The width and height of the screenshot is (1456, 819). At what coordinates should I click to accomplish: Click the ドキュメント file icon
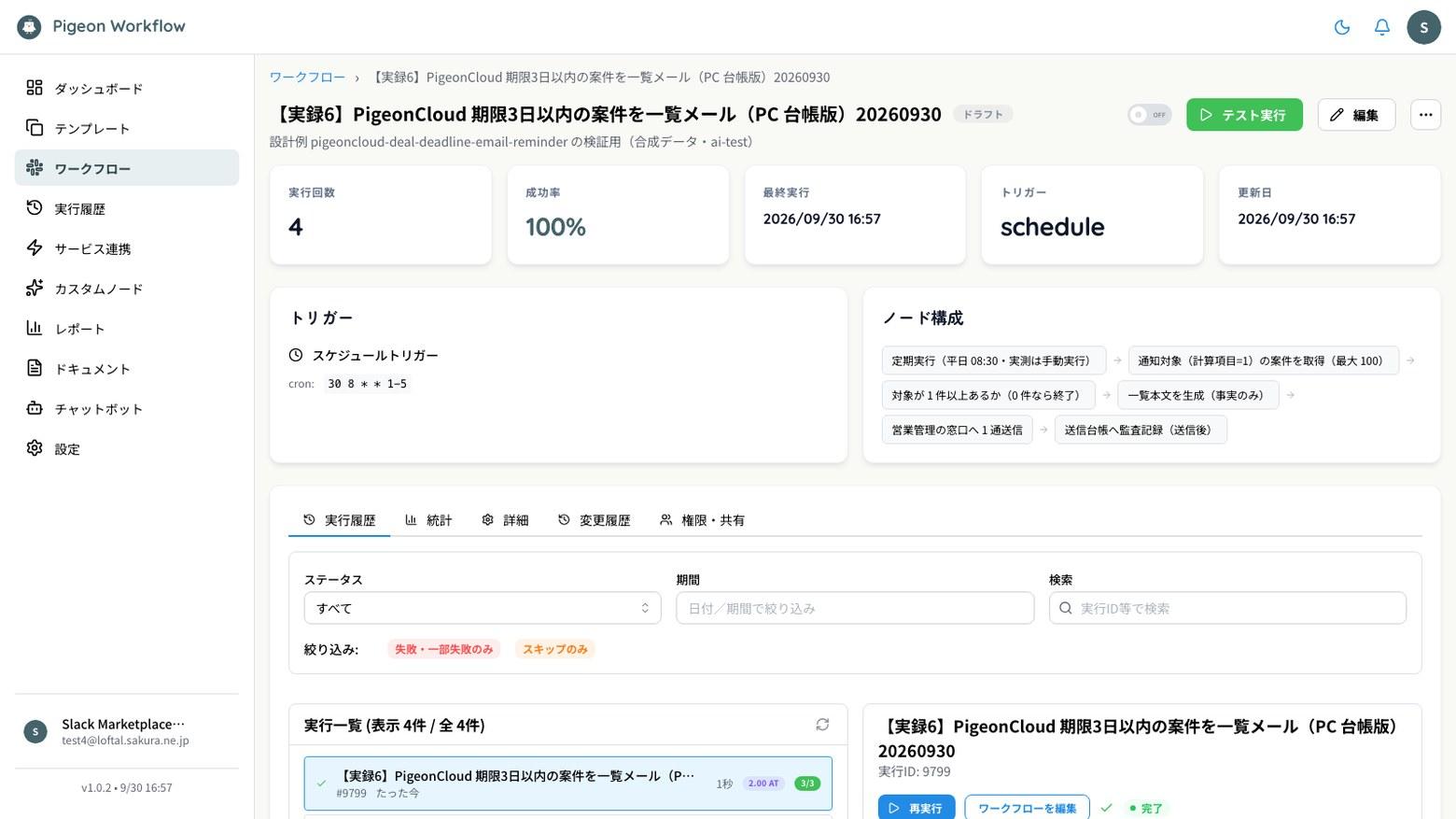point(35,368)
